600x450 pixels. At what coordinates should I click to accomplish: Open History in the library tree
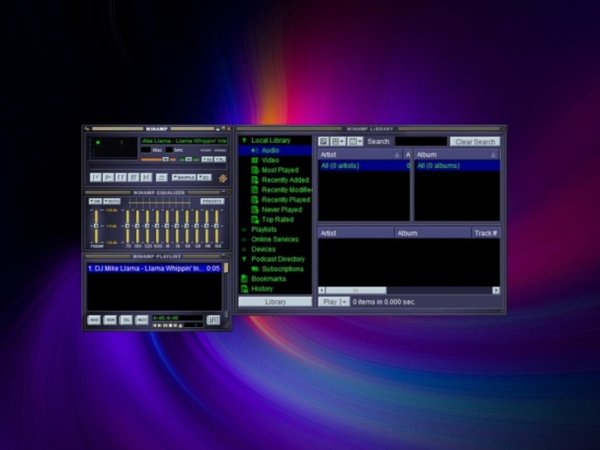tap(262, 289)
